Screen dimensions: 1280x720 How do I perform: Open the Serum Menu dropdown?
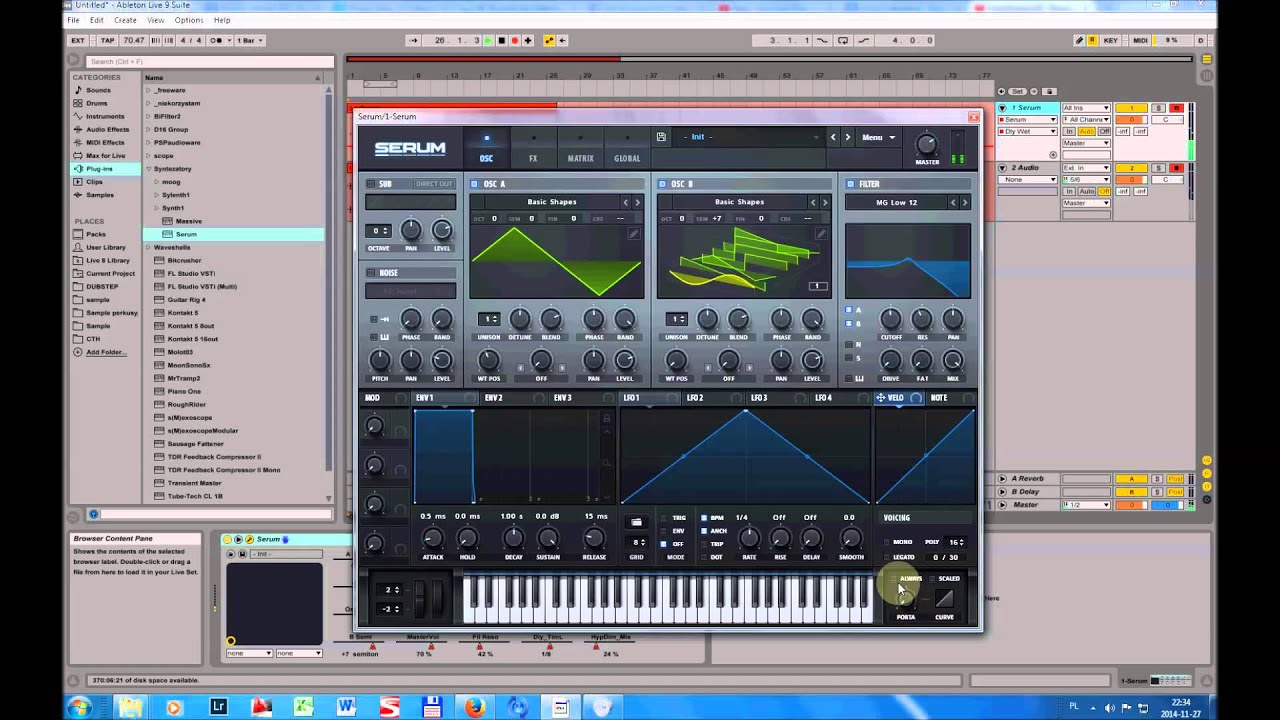pyautogui.click(x=879, y=137)
